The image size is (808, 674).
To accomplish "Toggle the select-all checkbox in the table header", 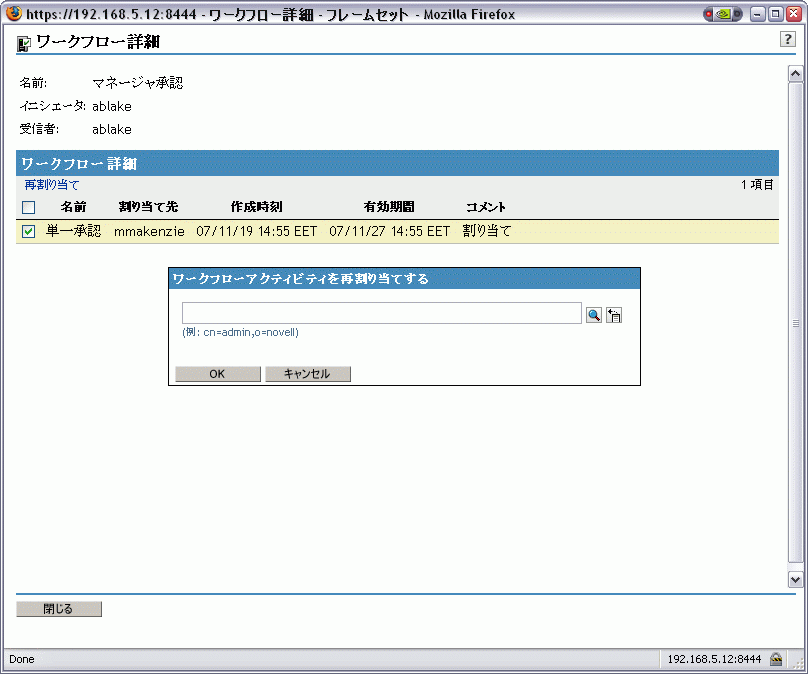I will [x=28, y=207].
